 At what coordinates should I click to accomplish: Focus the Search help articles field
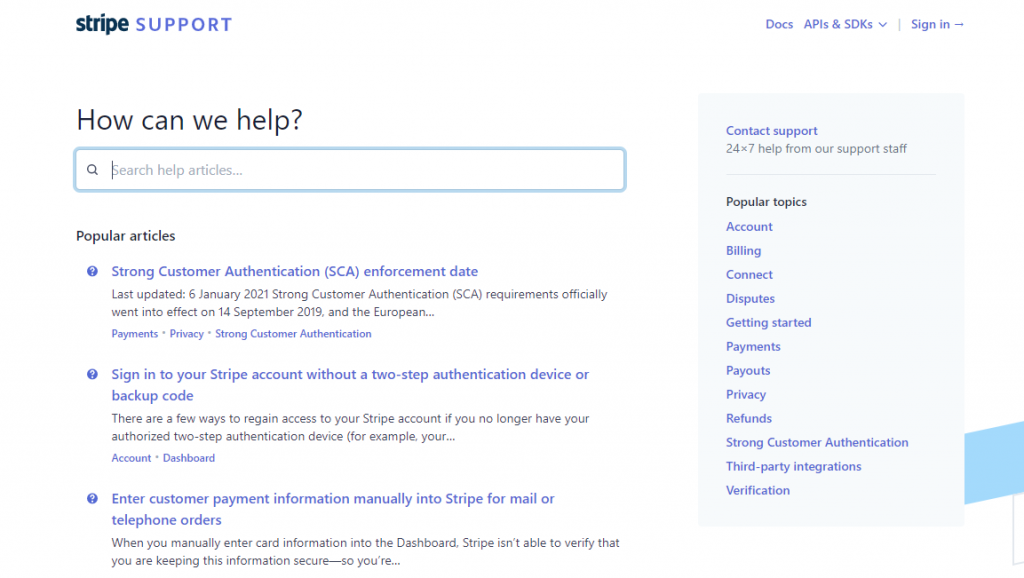[x=350, y=170]
